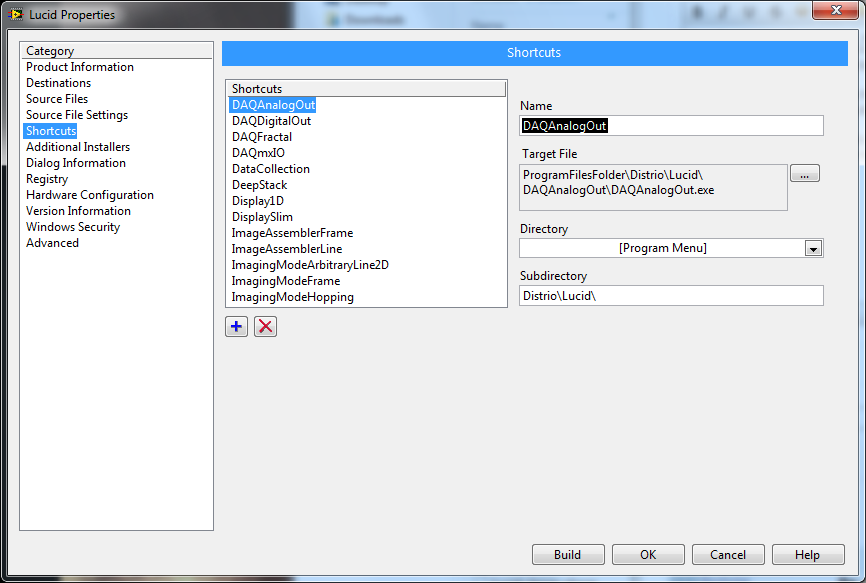Go to Source Files category
Image resolution: width=866 pixels, height=583 pixels.
[x=57, y=99]
